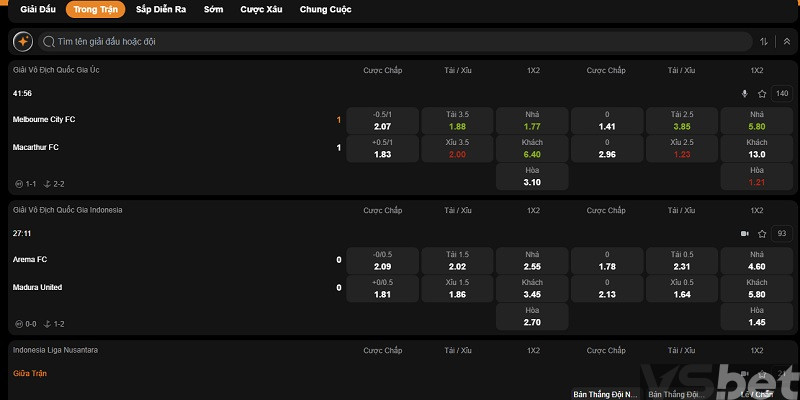Open the Cược Xâu tab
The height and width of the screenshot is (400, 800).
tap(260, 10)
